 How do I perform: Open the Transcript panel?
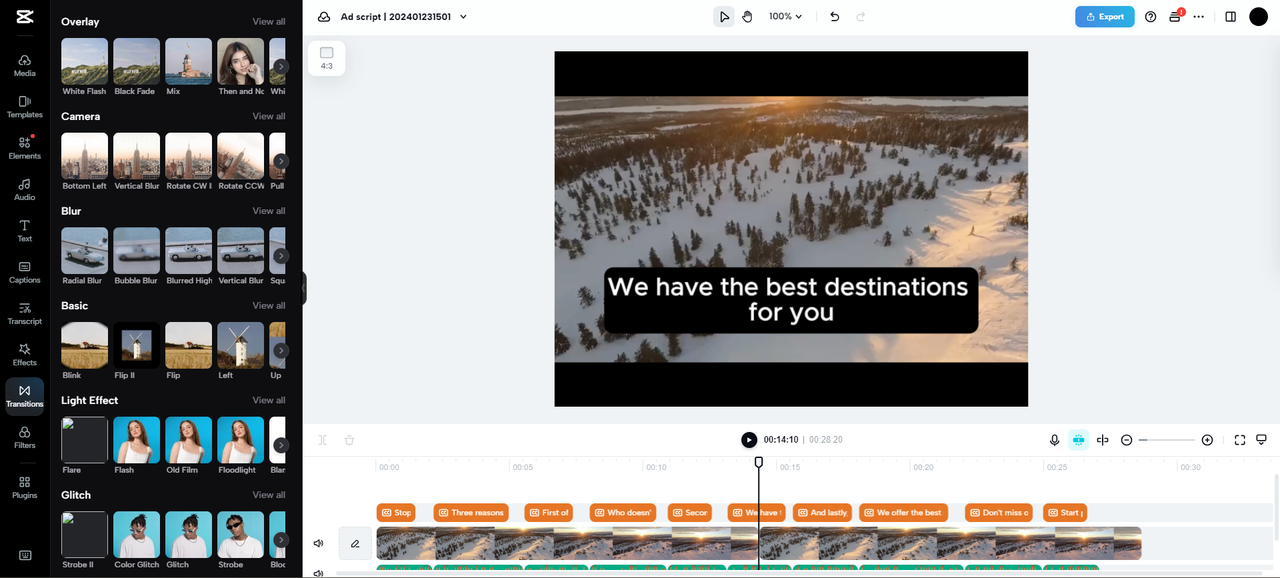pyautogui.click(x=25, y=314)
